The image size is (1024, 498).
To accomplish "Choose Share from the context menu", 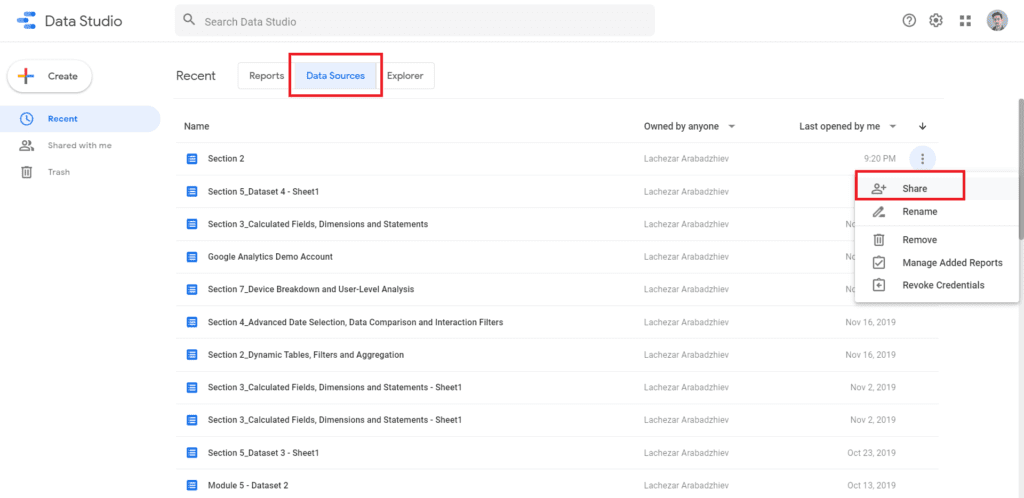I will tap(936, 188).
